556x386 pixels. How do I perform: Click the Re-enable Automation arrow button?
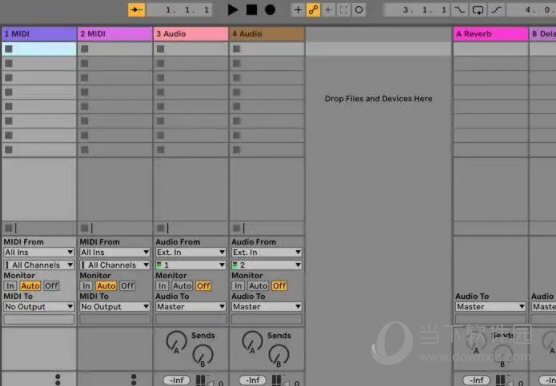pyautogui.click(x=329, y=10)
